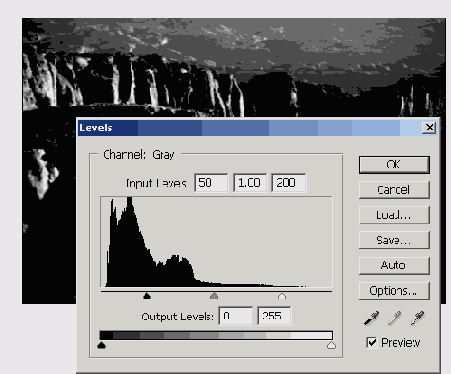Click the white output levels slider

coord(331,345)
